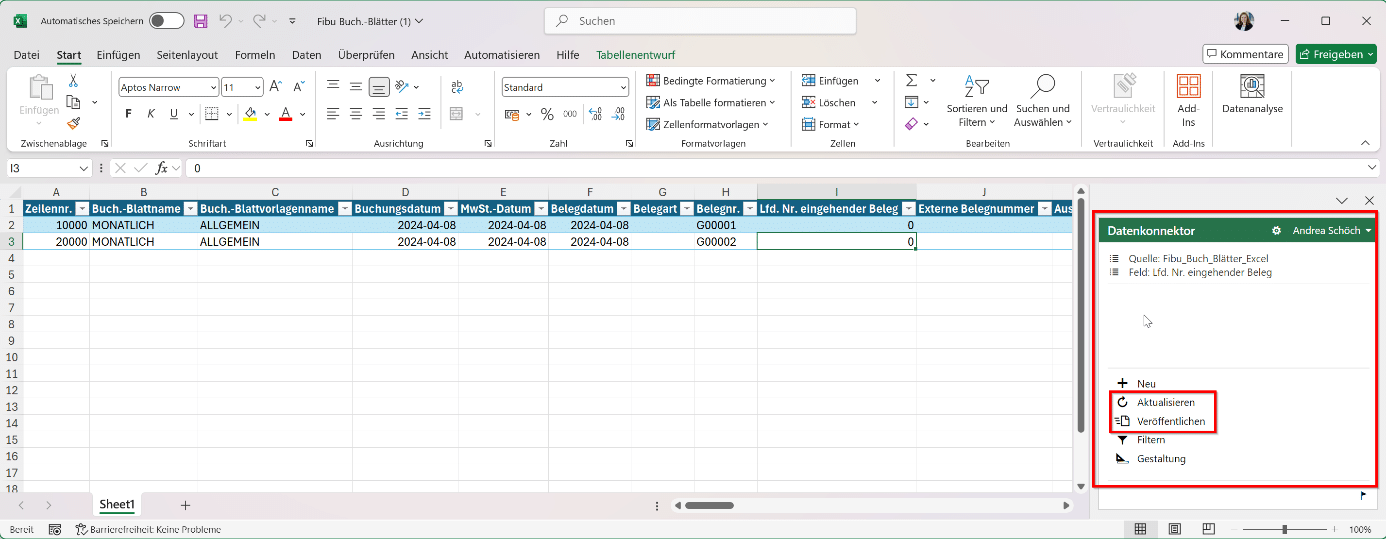Click the percent style icon

pyautogui.click(x=547, y=114)
